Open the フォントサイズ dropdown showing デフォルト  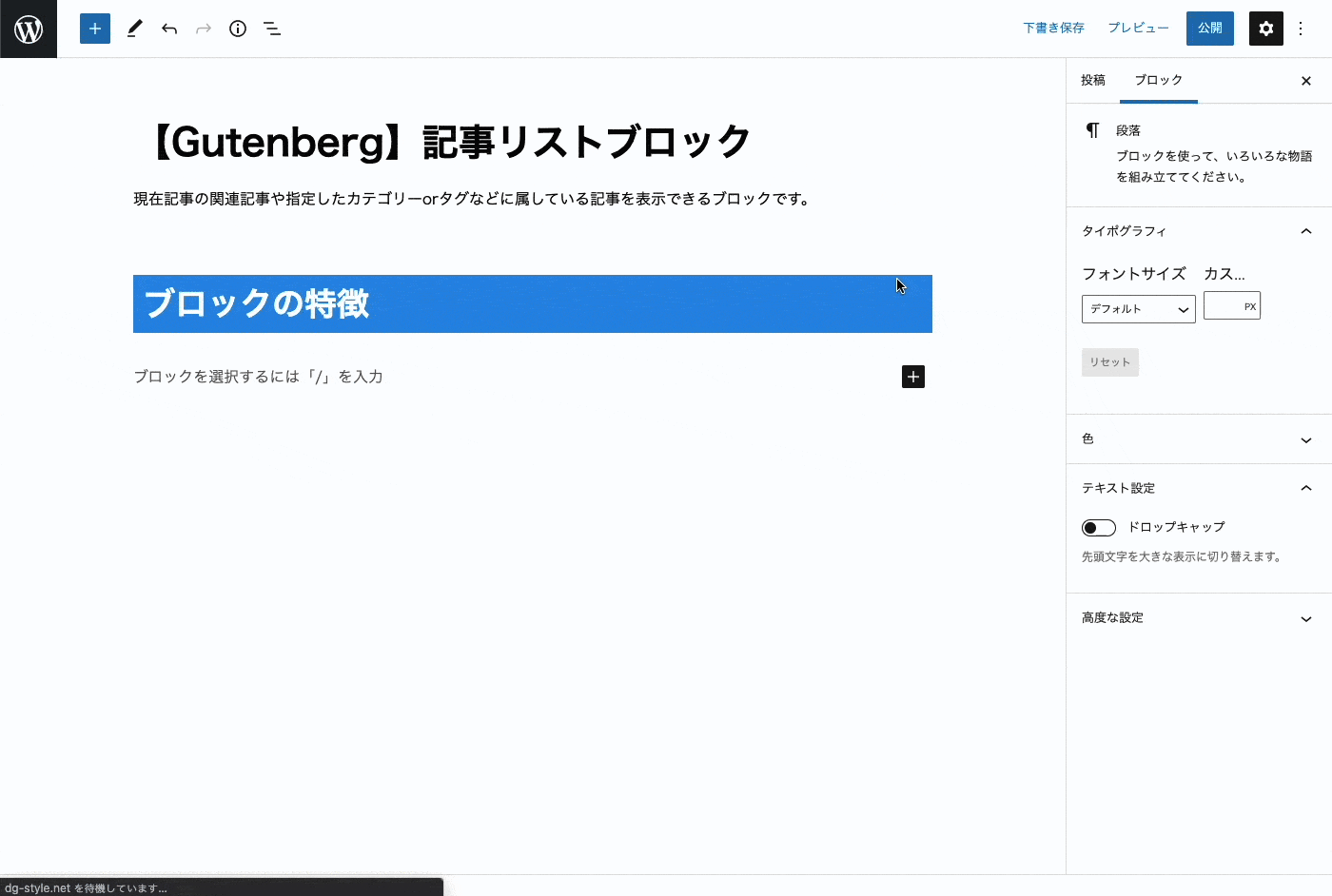point(1138,308)
